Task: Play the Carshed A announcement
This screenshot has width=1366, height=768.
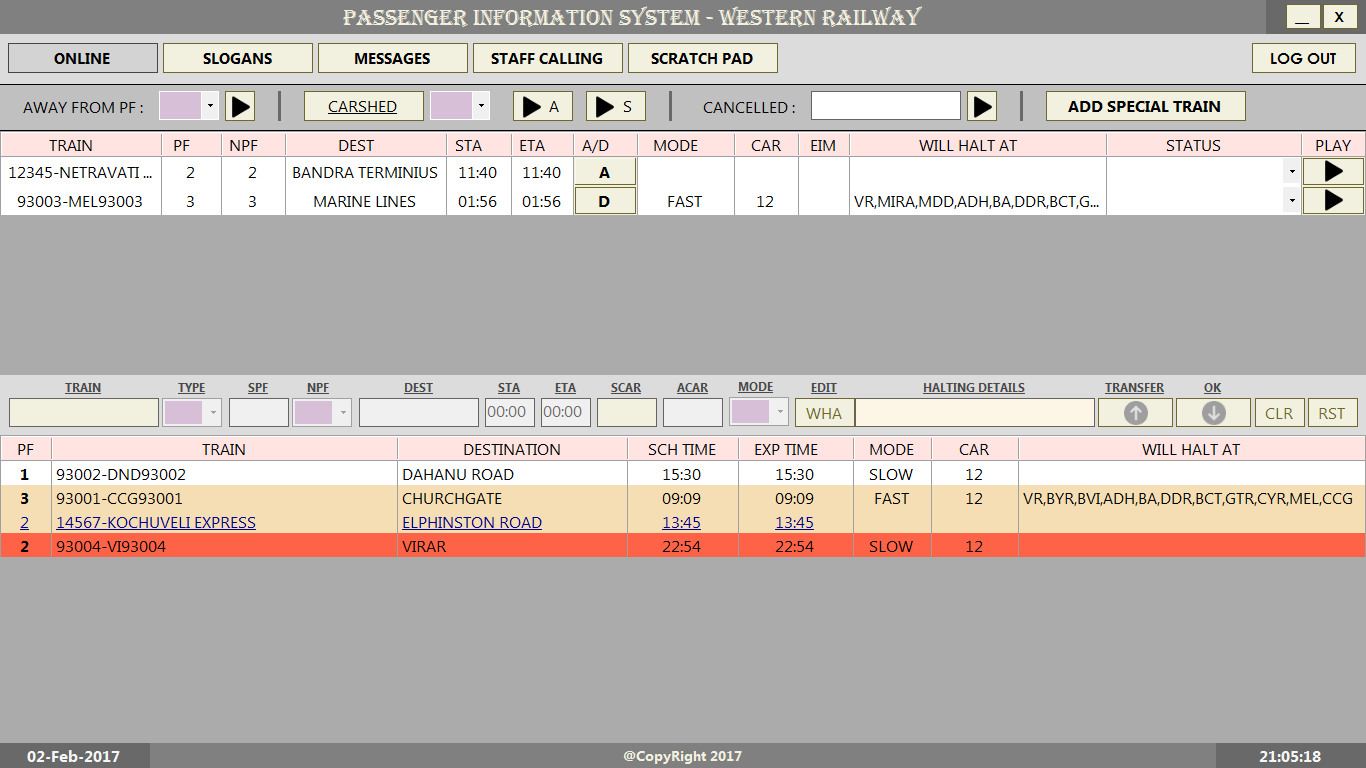Action: coord(543,106)
